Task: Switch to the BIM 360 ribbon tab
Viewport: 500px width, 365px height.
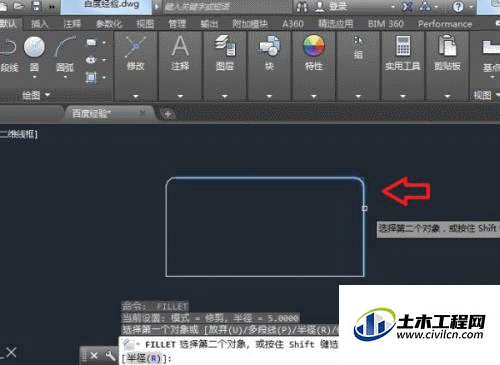Action: (386, 24)
